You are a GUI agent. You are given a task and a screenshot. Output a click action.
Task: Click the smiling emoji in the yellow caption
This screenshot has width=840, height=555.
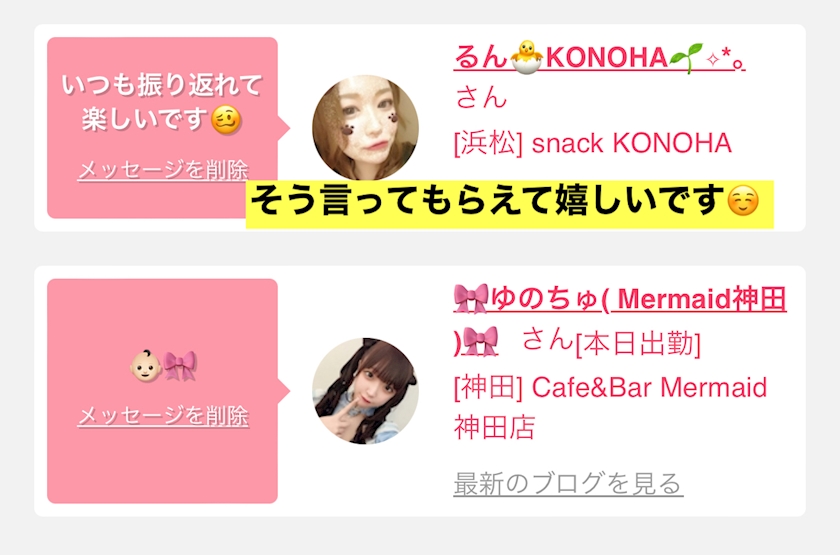point(743,201)
